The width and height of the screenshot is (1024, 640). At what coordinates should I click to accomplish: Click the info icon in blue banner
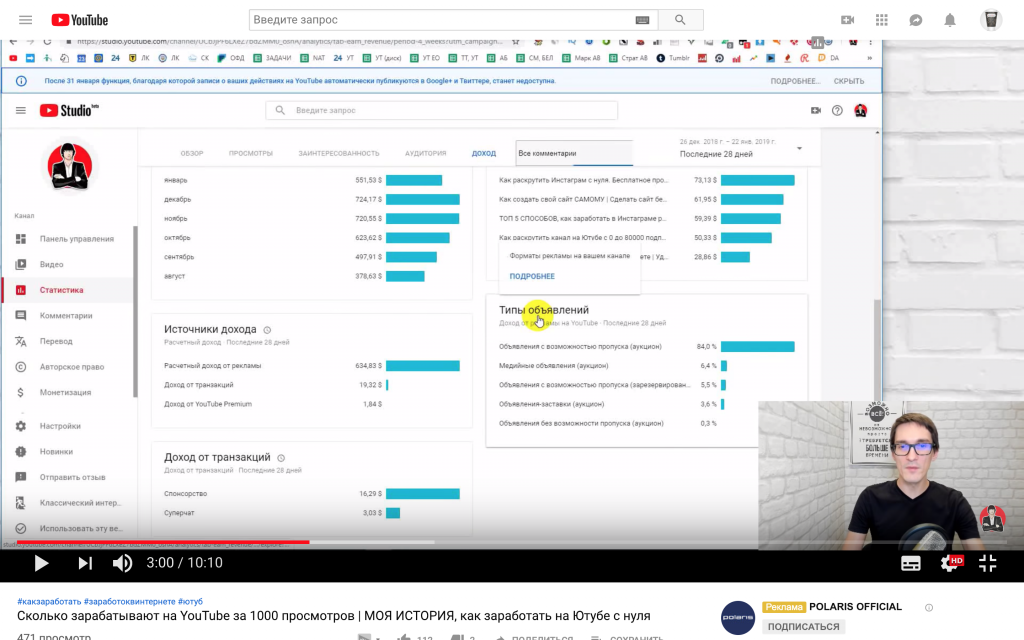point(22,81)
